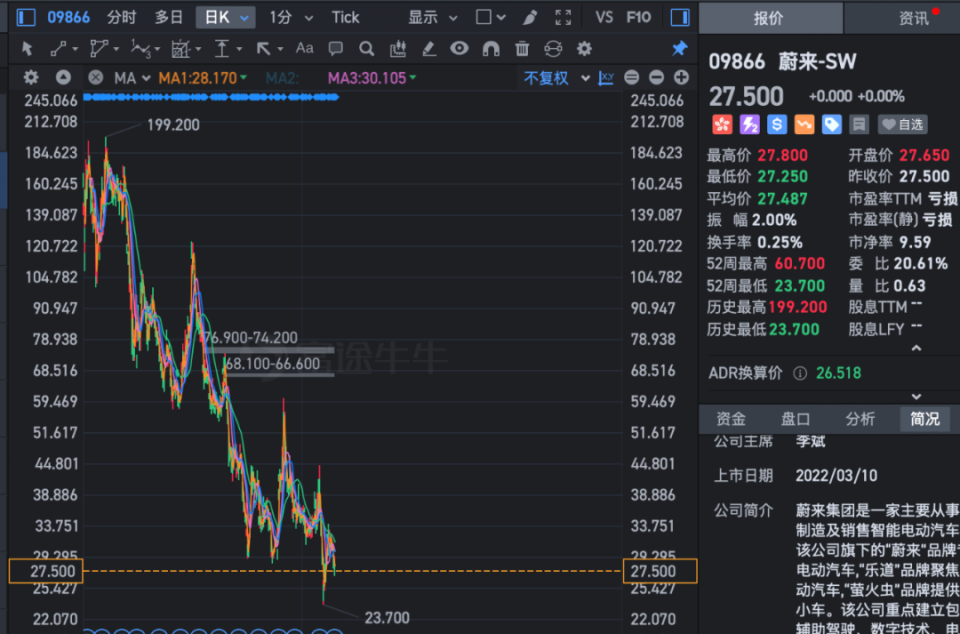Pin the drawing toolbar
960x634 pixels.
[680, 48]
